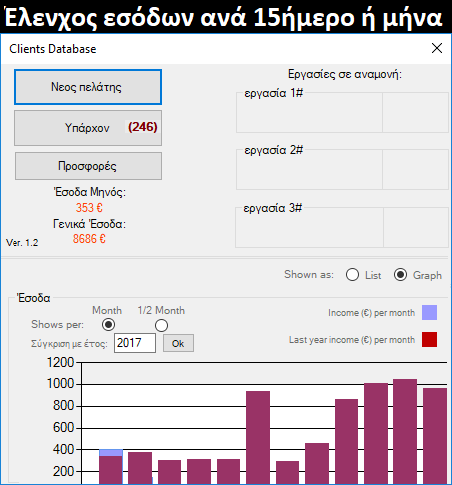This screenshot has height=485, width=452.
Task: Click the Νεος πελάτης button
Action: 88,87
